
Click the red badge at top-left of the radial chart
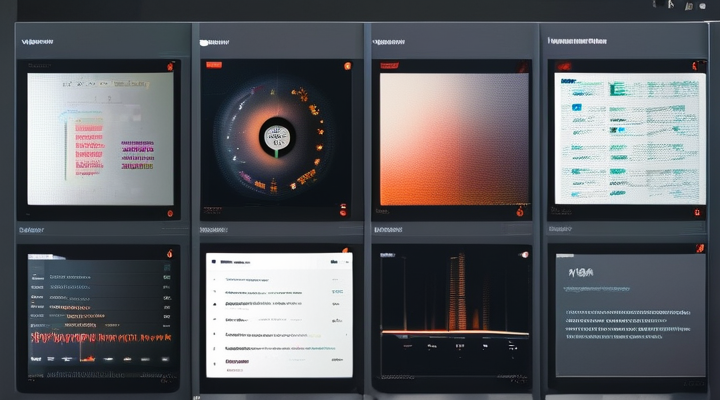click(213, 66)
